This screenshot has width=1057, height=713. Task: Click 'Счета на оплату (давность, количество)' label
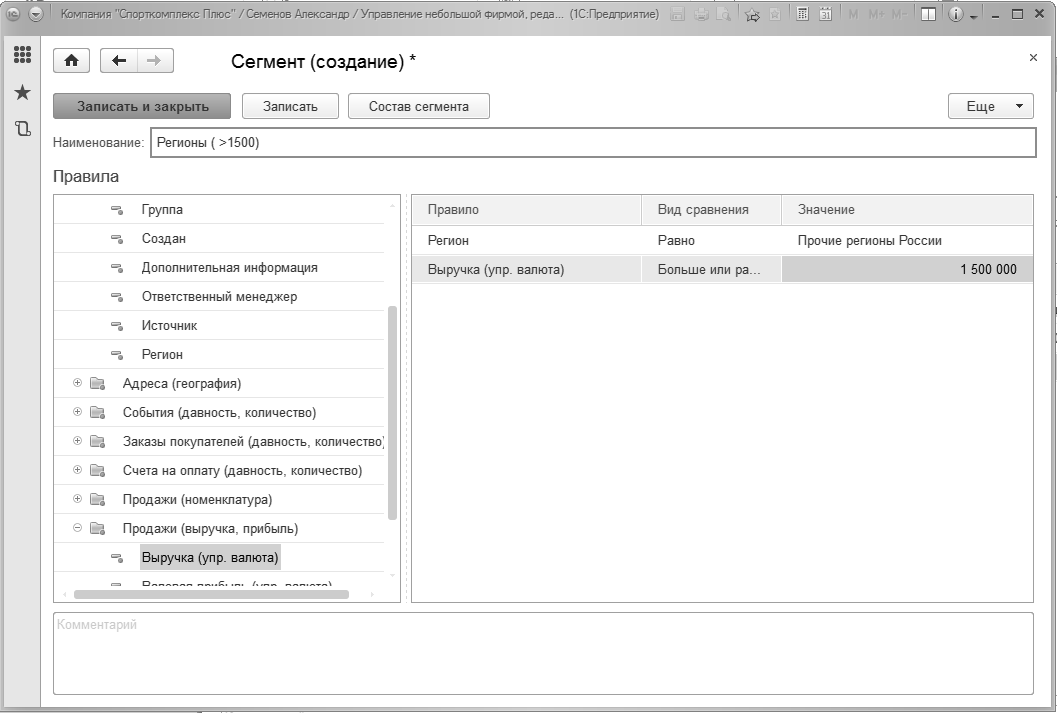coord(242,470)
